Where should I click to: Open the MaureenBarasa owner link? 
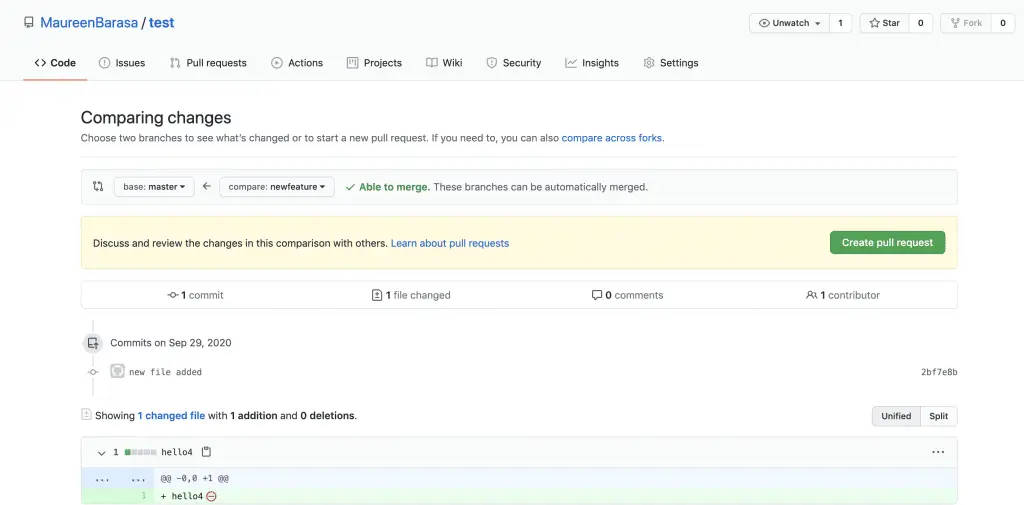coord(89,22)
